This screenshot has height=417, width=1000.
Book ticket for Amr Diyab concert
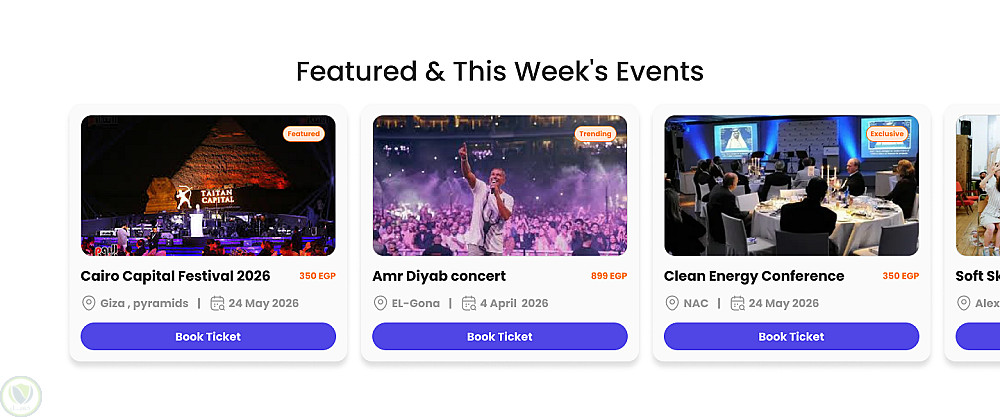point(500,337)
